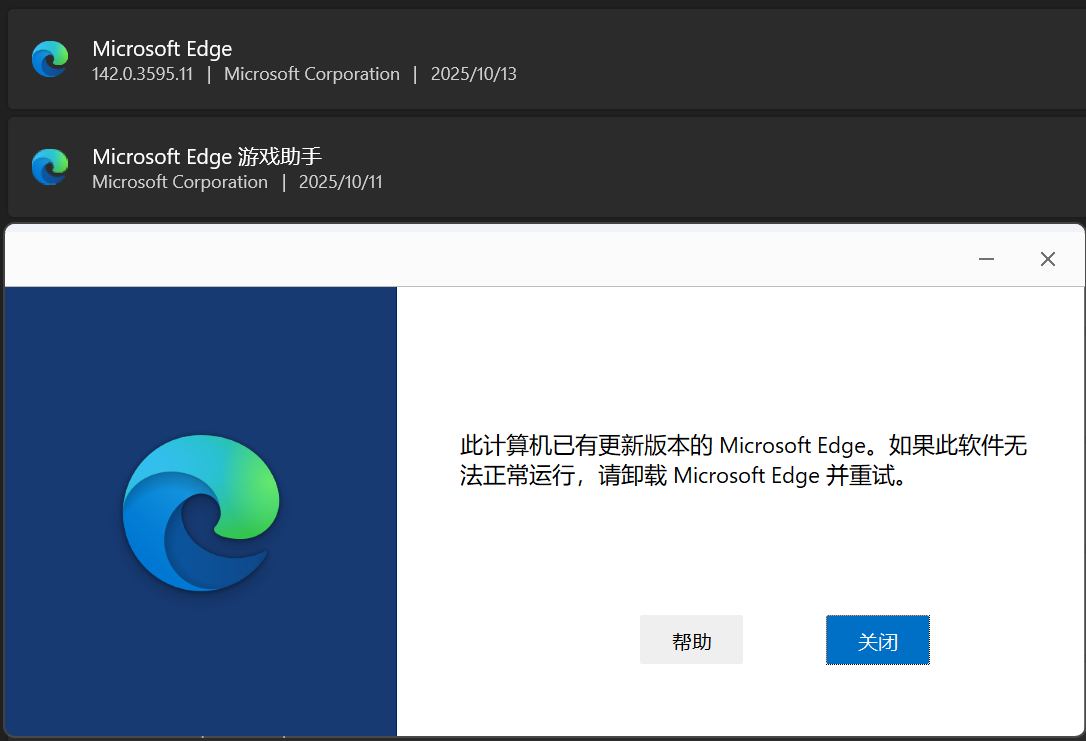Minimize the Microsoft Edge installer dialog
Screen dimensions: 1086x741
(986, 258)
